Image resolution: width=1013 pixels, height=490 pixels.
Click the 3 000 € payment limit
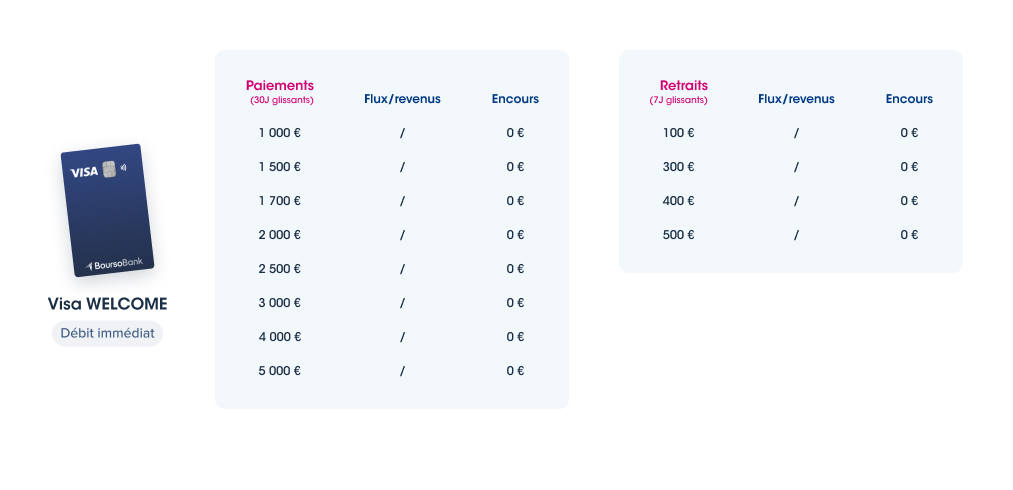[280, 303]
